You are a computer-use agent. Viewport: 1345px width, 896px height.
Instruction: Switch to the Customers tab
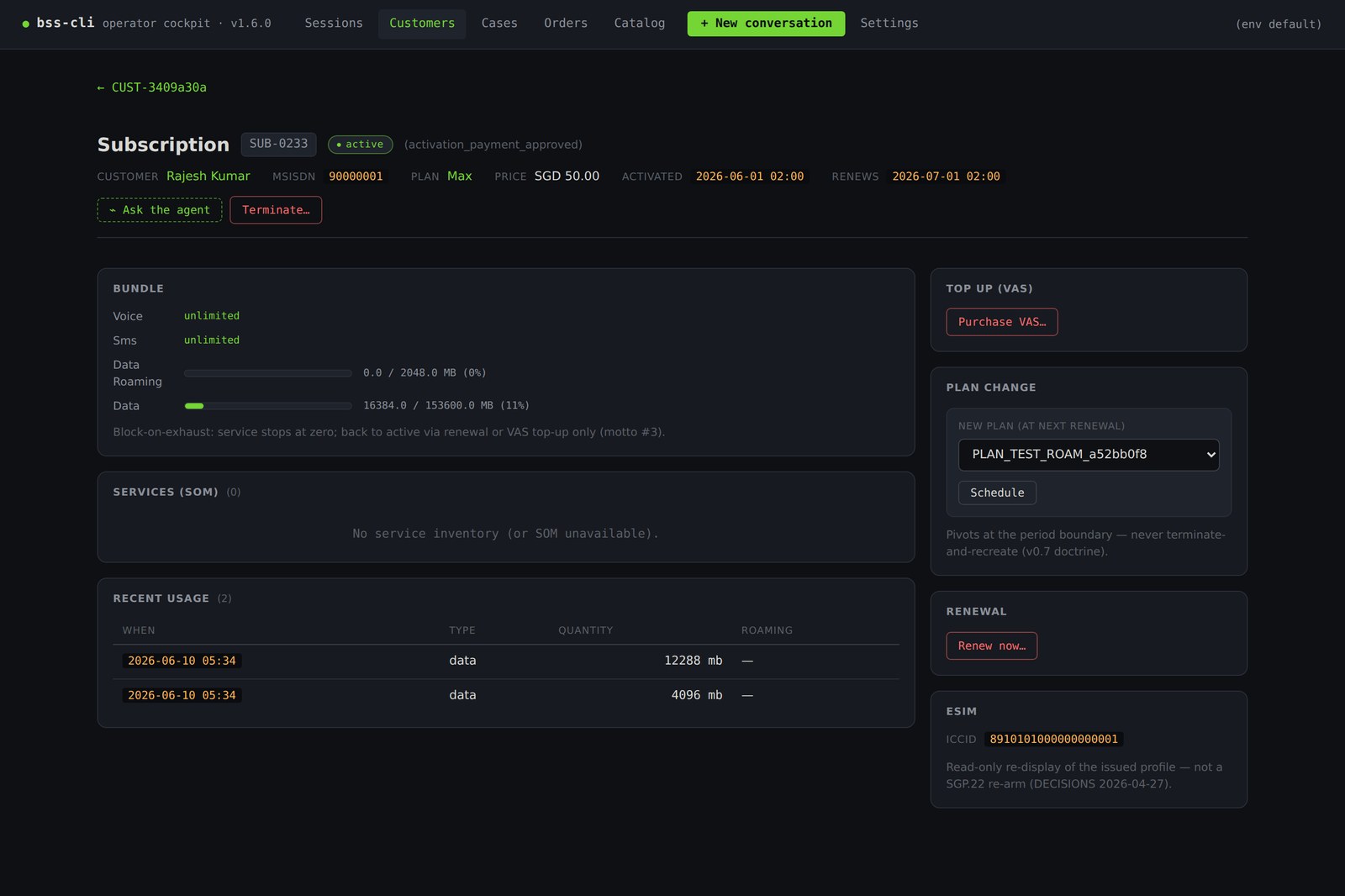[422, 24]
